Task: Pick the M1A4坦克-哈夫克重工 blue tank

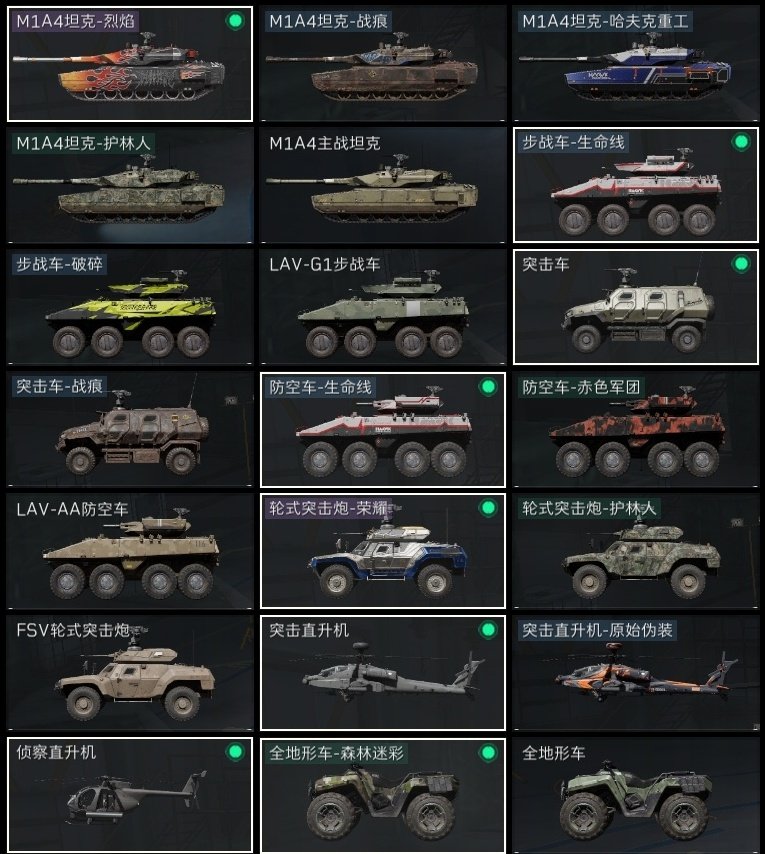Action: [x=635, y=64]
